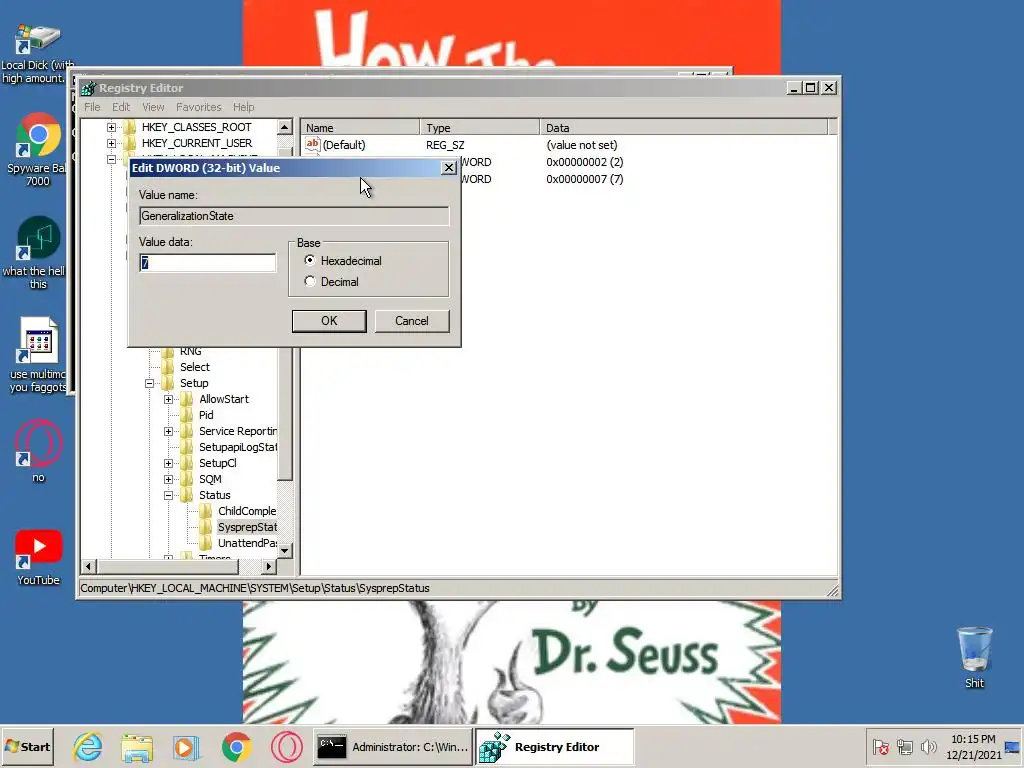Click the HKEY_CURRENT_USER folder icon

(x=130, y=143)
